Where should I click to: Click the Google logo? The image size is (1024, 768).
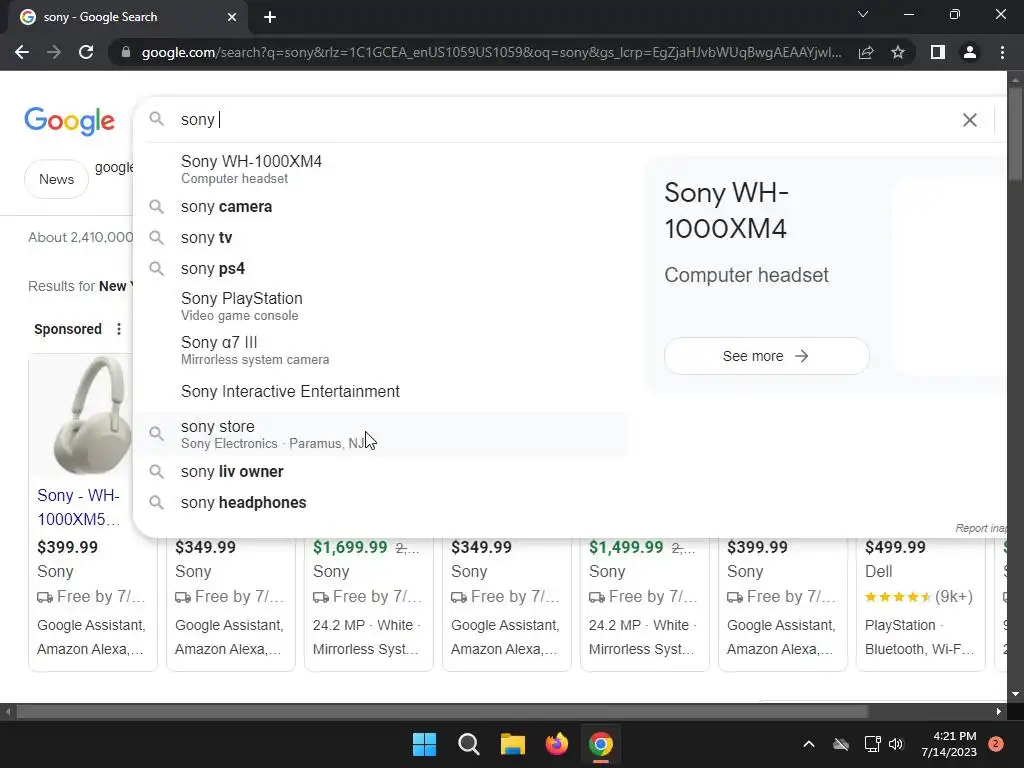tap(69, 121)
